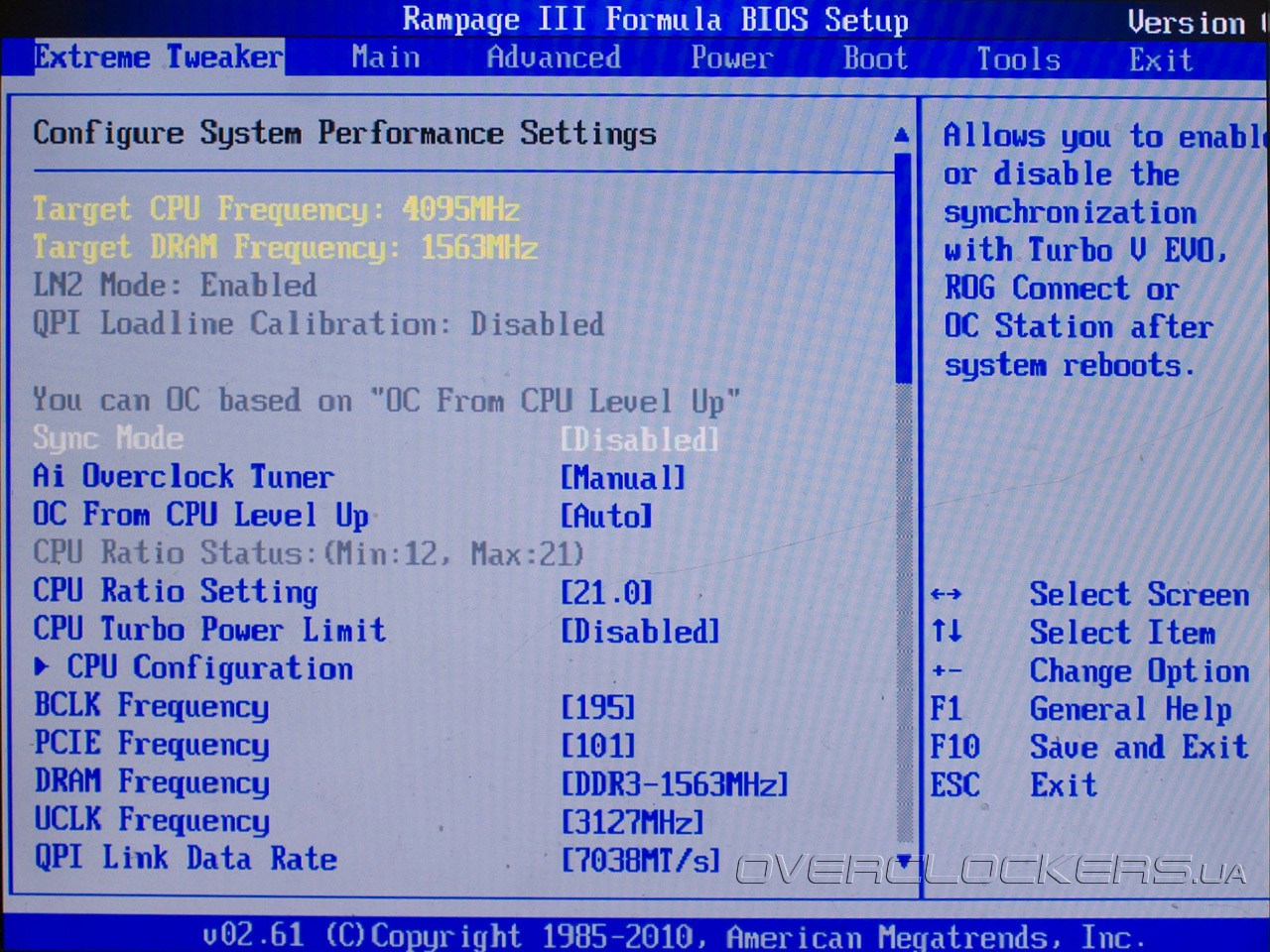Screen dimensions: 1270x952
Task: Select the Exit tab
Action: coord(1160,60)
